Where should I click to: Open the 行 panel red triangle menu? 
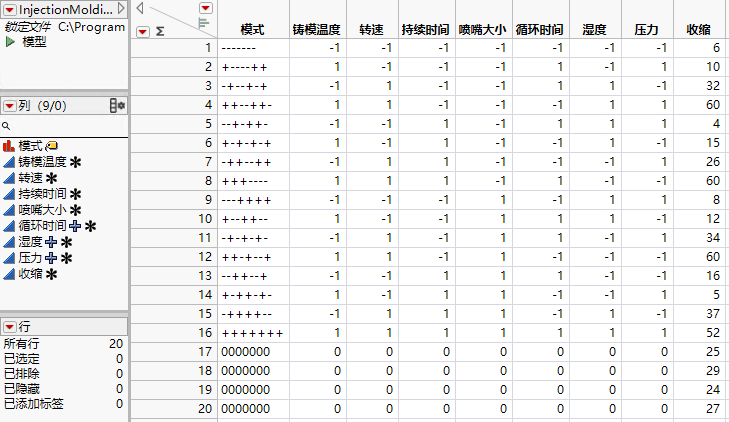click(x=10, y=327)
